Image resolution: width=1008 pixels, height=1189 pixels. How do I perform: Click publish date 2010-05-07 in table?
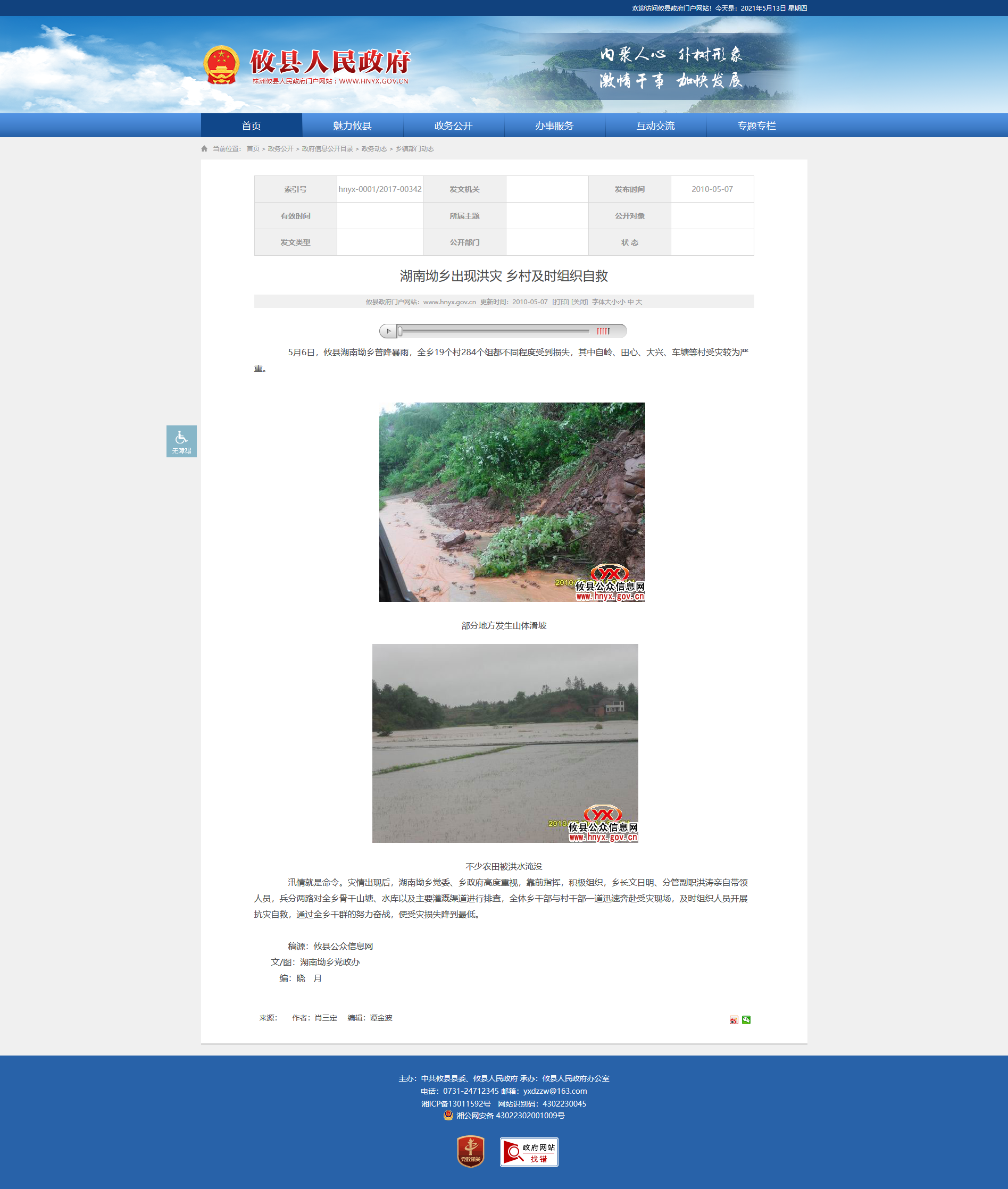coord(712,189)
